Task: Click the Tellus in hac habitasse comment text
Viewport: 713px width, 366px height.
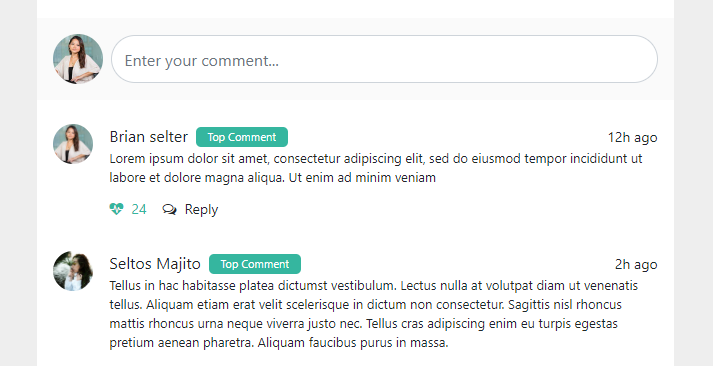Action: (374, 314)
